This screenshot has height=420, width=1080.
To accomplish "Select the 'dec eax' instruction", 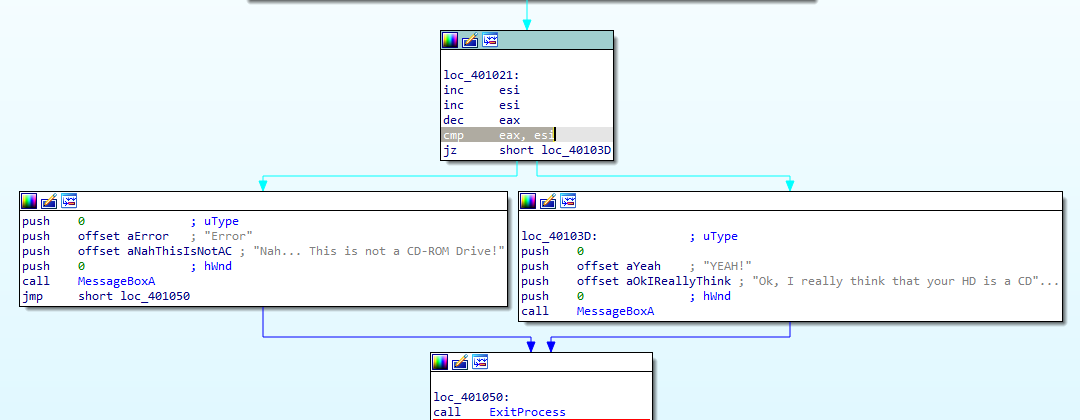I will click(x=481, y=120).
